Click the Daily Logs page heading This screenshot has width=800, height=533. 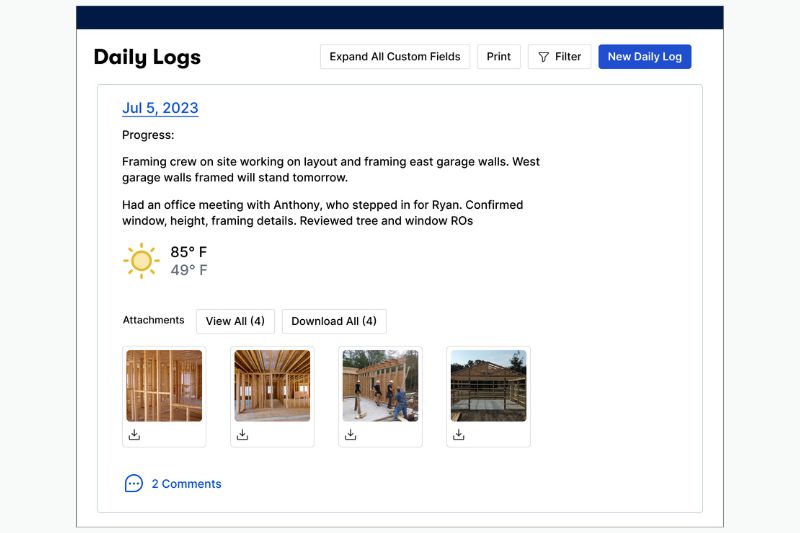click(x=147, y=57)
